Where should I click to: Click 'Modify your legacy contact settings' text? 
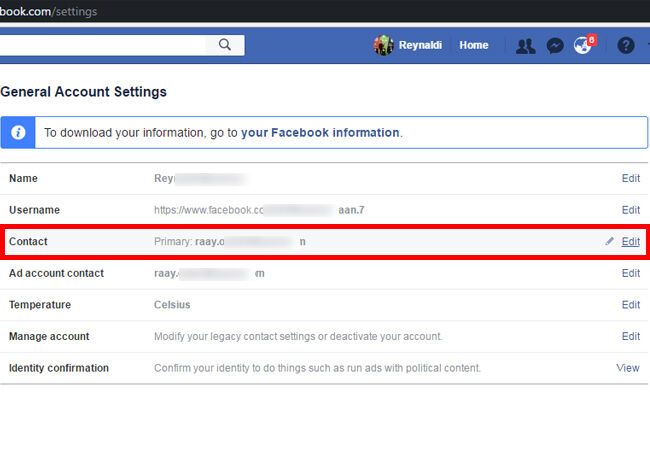[298, 336]
